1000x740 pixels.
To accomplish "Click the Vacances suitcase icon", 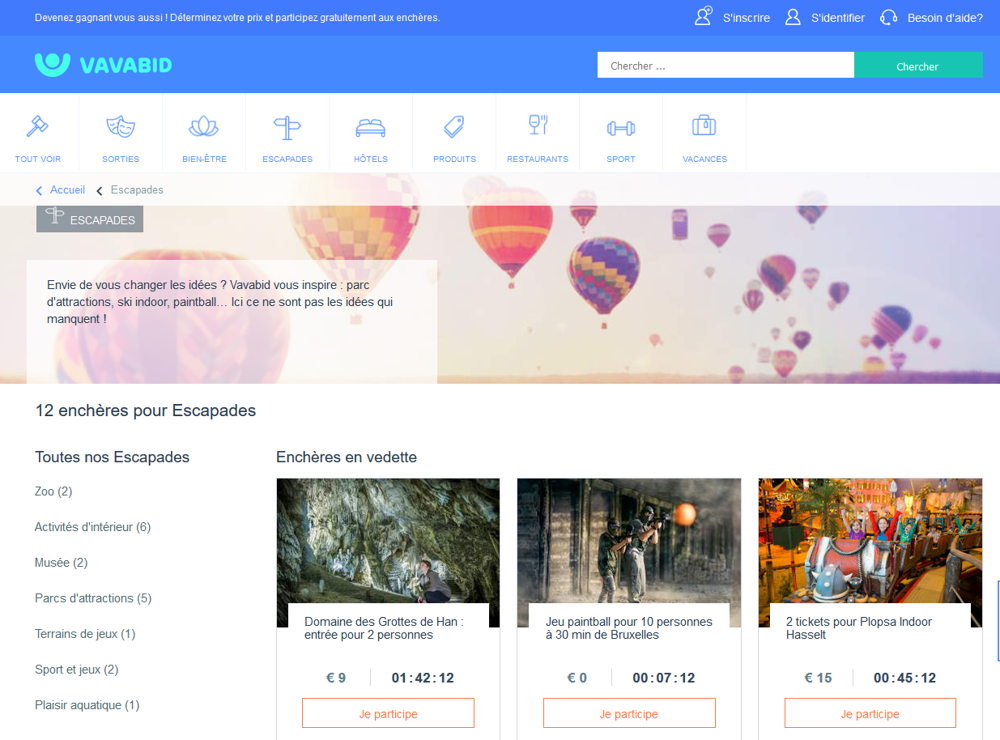I will tap(704, 125).
